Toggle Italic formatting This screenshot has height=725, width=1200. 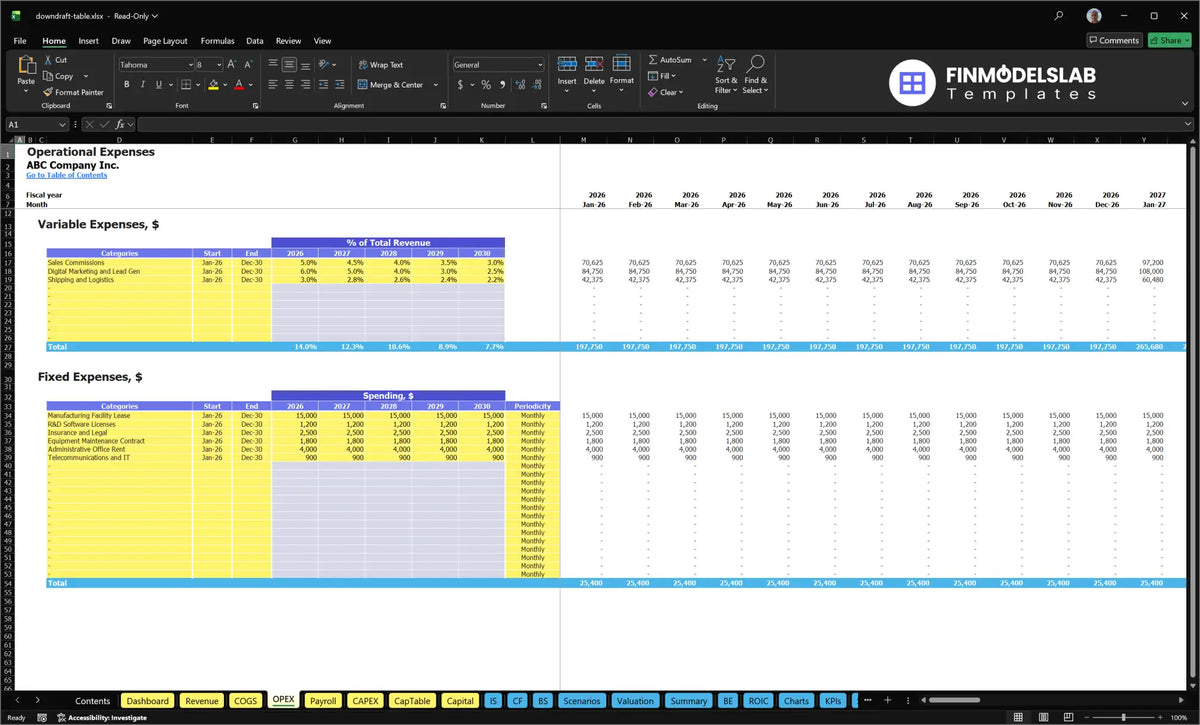[143, 85]
